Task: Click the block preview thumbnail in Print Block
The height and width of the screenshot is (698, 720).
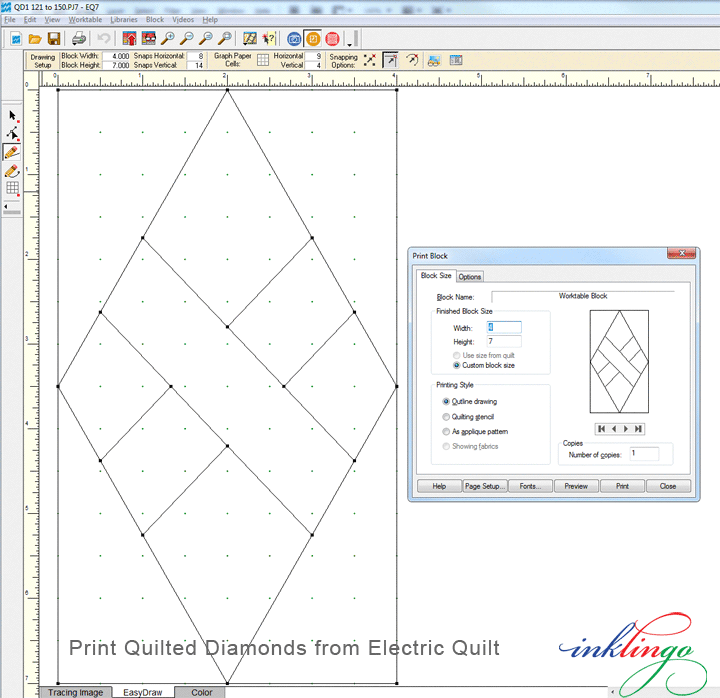Action: click(x=619, y=362)
